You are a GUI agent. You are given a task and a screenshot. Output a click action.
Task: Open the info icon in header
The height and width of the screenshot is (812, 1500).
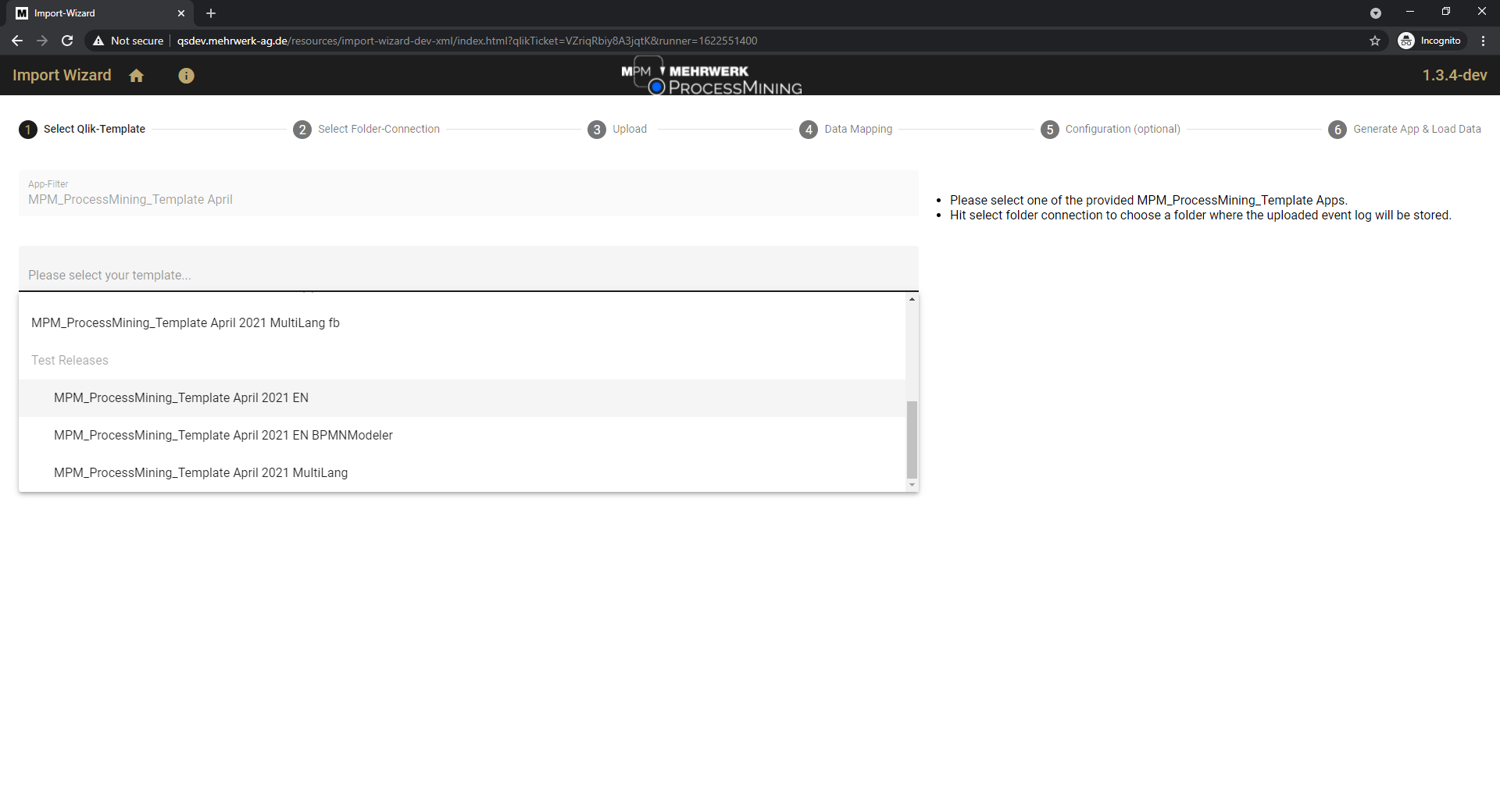(186, 76)
